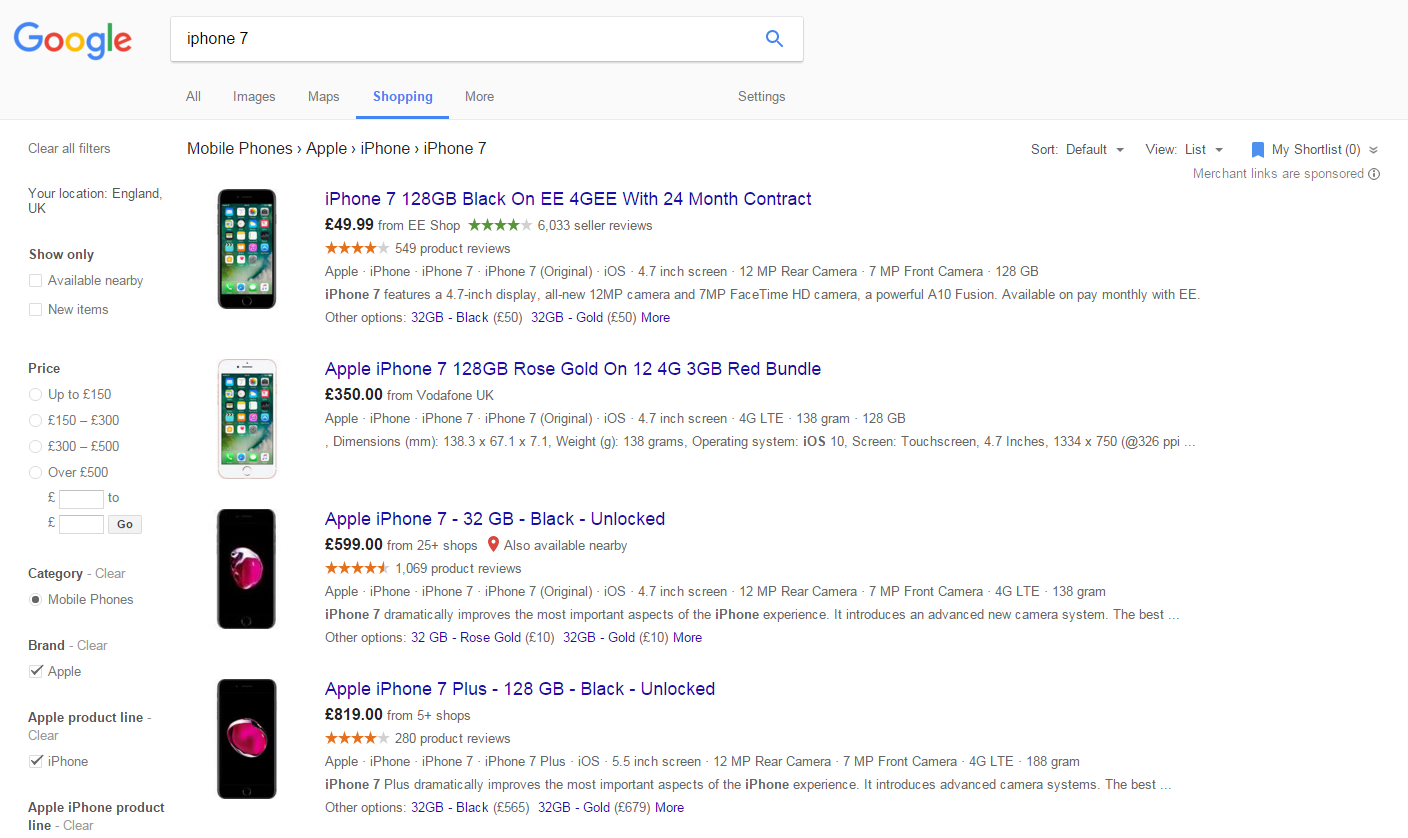Uncheck the iPhone product line checkbox
The width and height of the screenshot is (1408, 838).
pyautogui.click(x=36, y=761)
